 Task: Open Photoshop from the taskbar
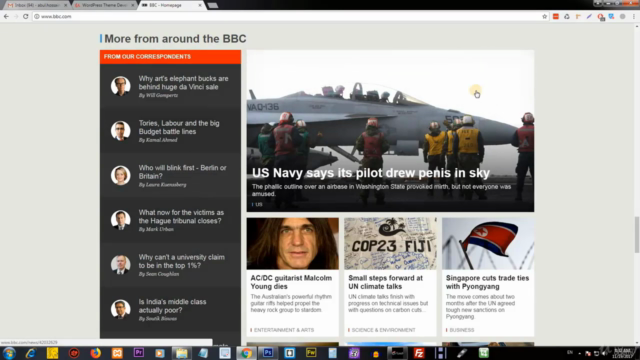pos(268,353)
